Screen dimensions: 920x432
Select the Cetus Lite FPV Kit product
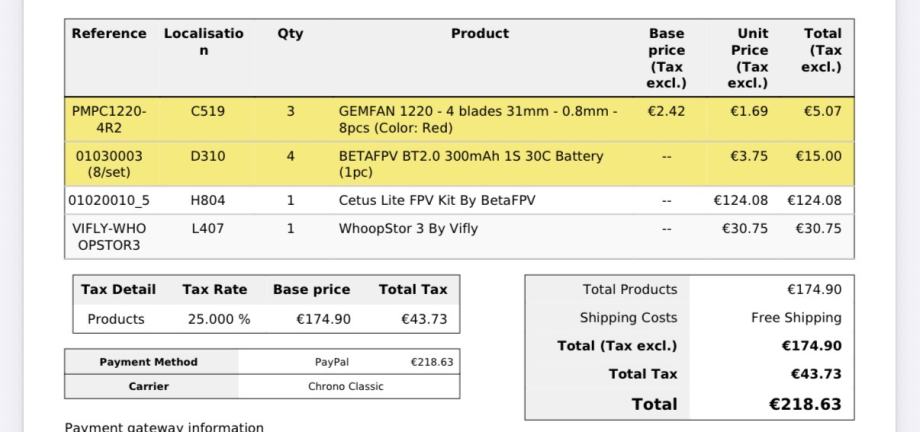pyautogui.click(x=437, y=200)
